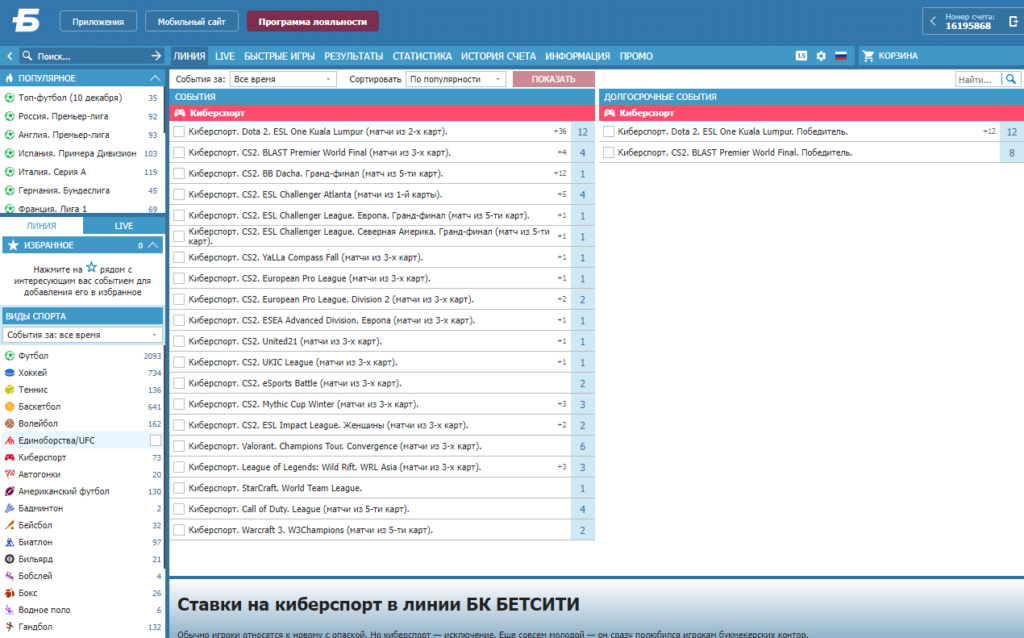Image resolution: width=1024 pixels, height=638 pixels.
Task: Select the Бейсбол icon
Action: pos(10,526)
